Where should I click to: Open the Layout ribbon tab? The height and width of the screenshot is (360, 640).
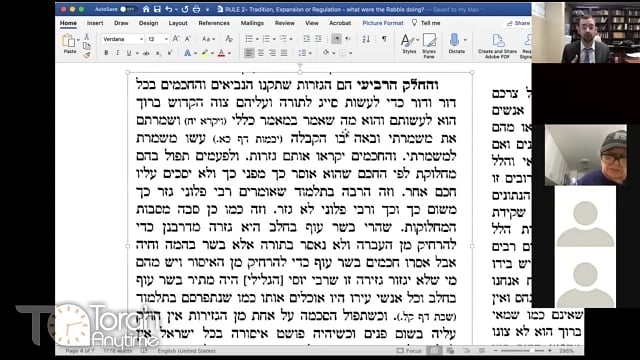coord(178,23)
